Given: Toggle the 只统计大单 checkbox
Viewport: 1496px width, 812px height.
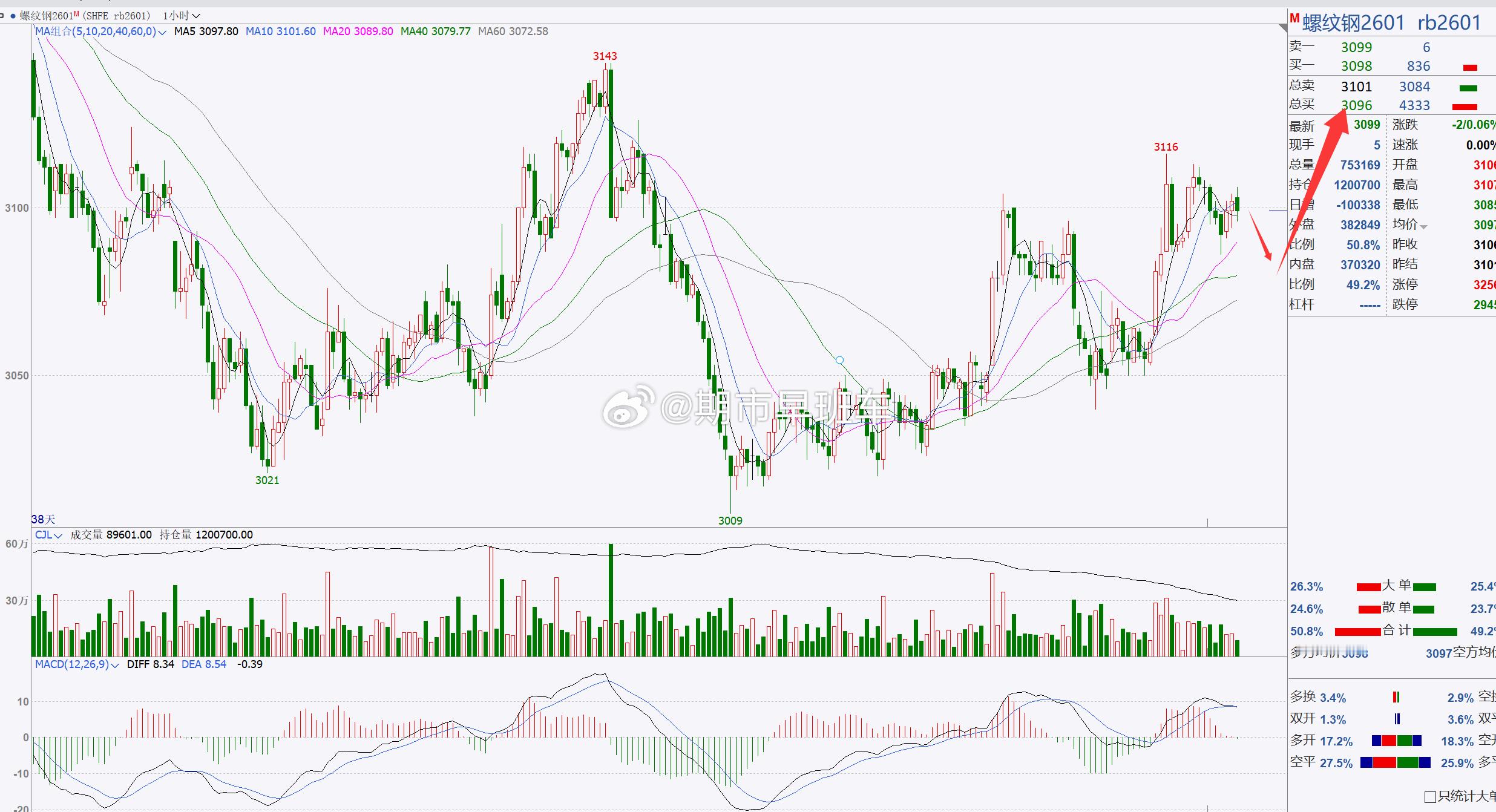Looking at the screenshot, I should pos(1430,796).
